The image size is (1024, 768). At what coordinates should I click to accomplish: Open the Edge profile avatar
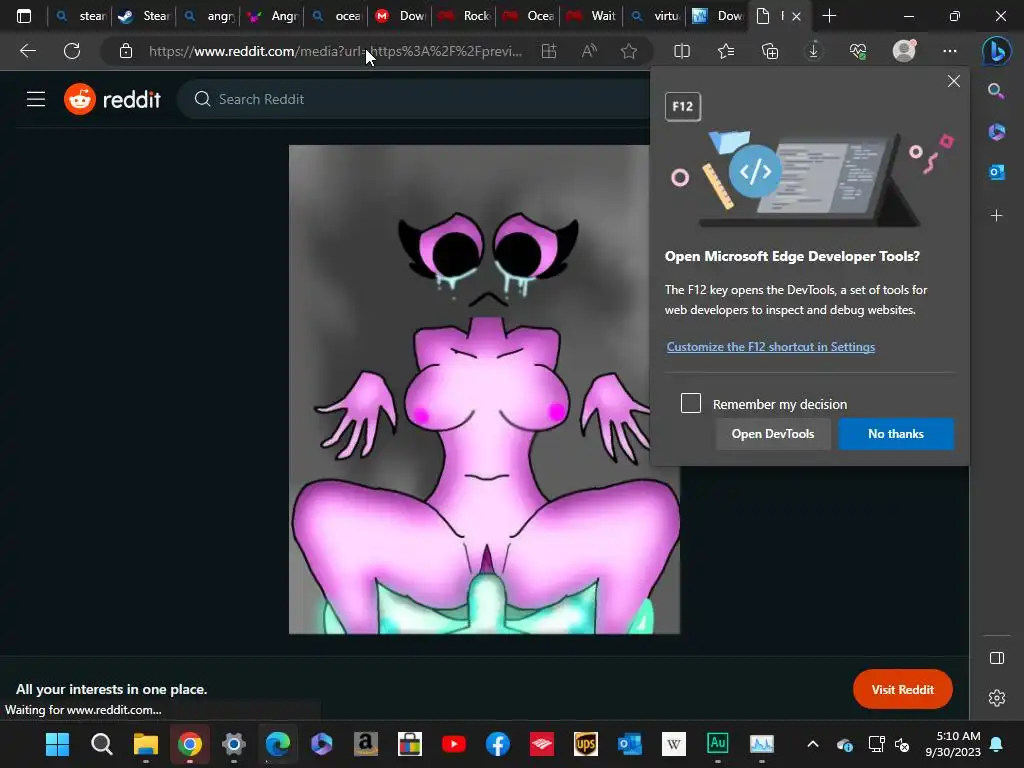(904, 50)
